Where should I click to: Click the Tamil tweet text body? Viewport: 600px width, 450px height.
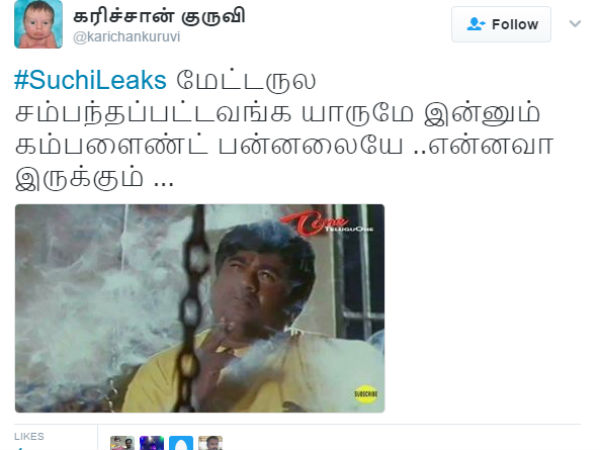284,129
